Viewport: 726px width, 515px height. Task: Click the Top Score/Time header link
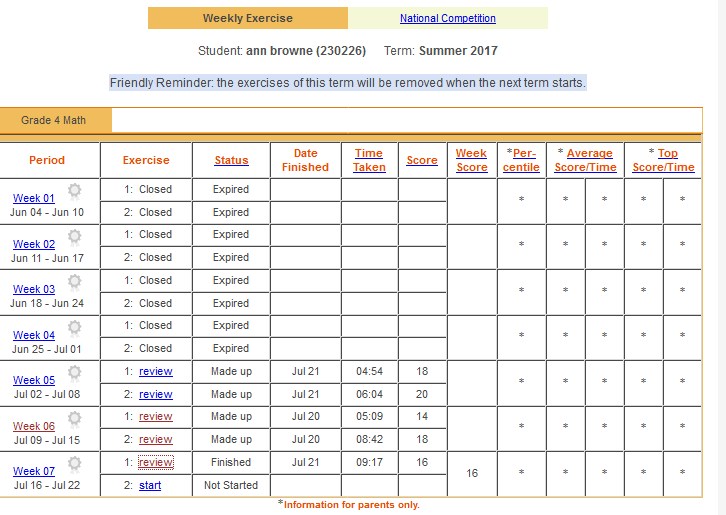point(663,160)
